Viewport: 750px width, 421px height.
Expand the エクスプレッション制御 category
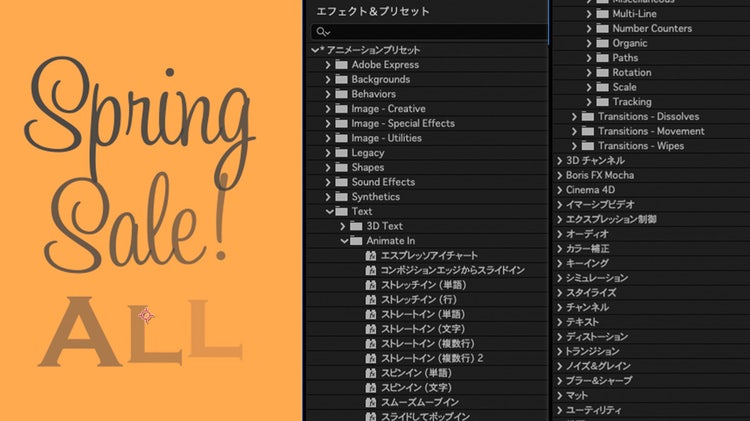[x=559, y=220]
